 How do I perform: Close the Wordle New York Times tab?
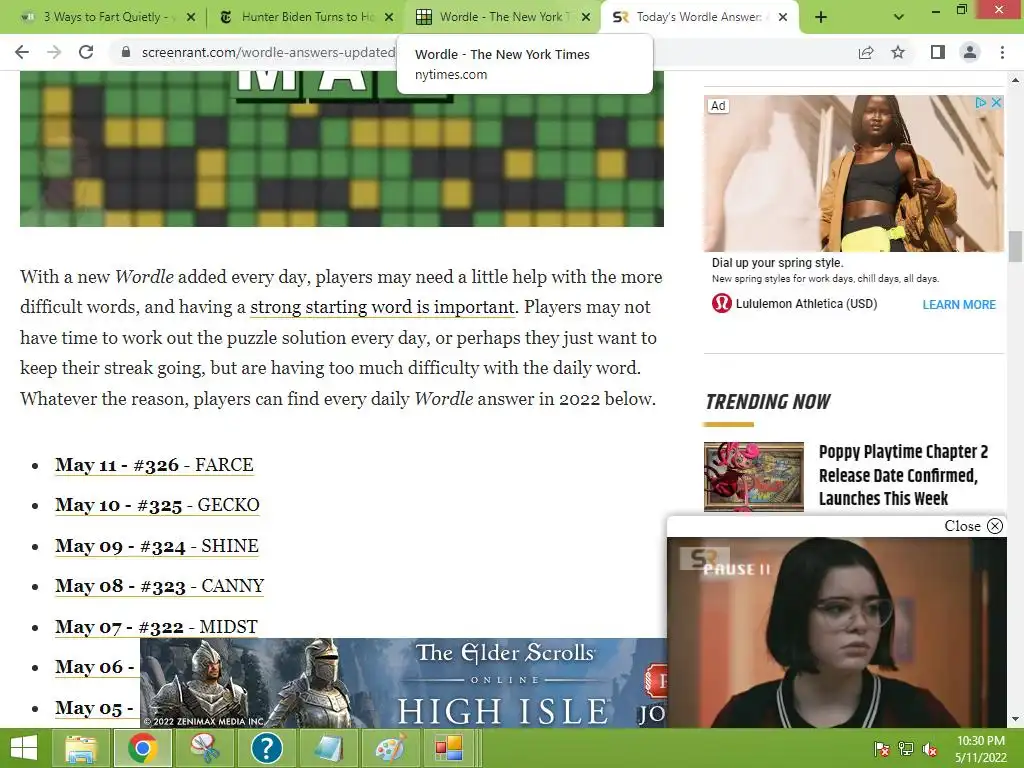coord(586,18)
